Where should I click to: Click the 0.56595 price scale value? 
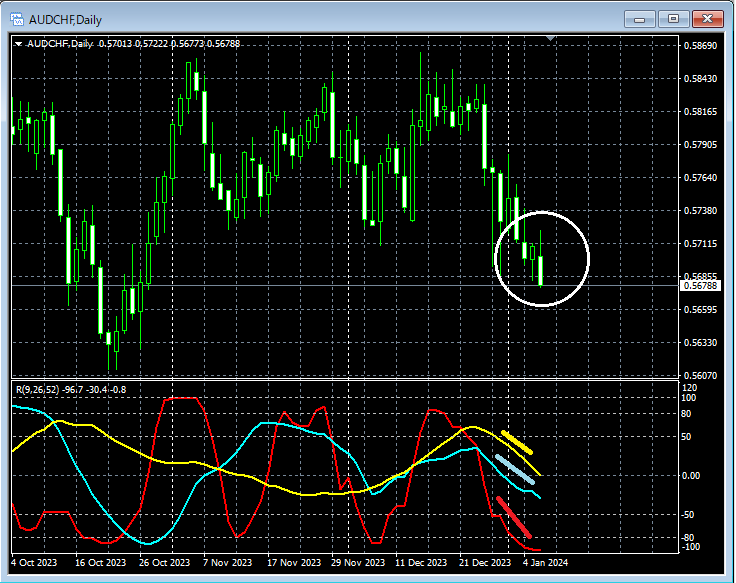click(700, 310)
